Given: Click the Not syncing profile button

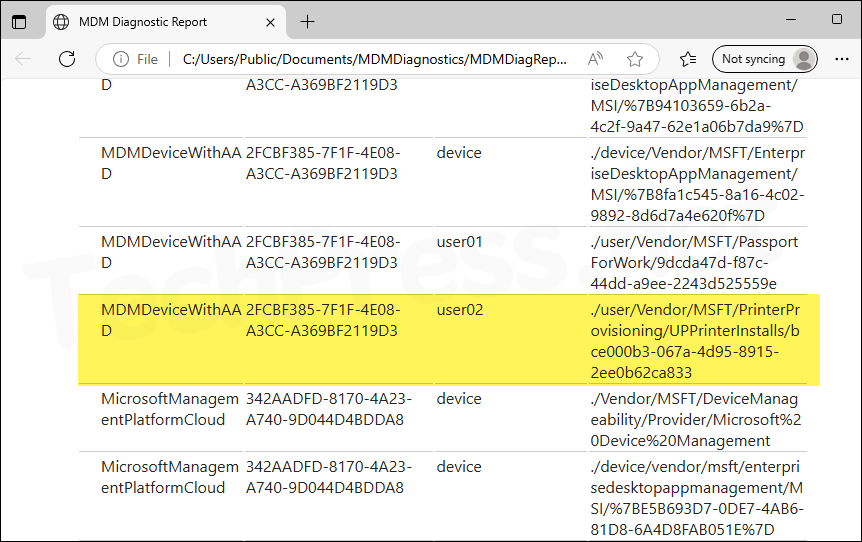Looking at the screenshot, I should click(x=765, y=59).
